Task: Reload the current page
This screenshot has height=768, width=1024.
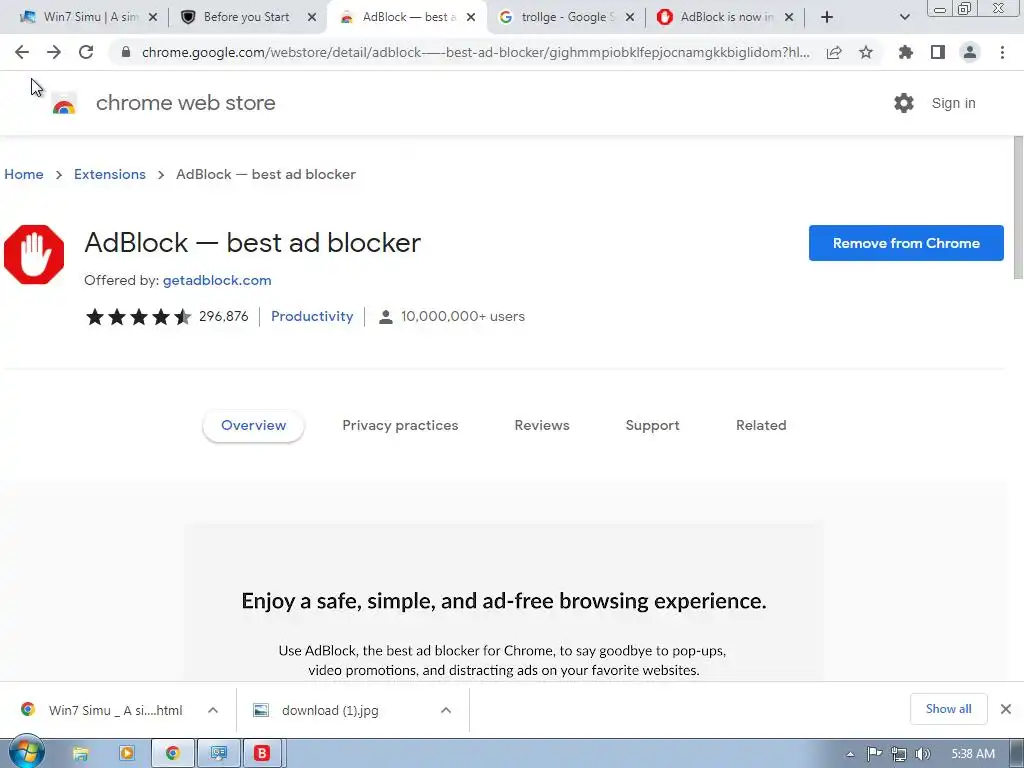Action: (86, 52)
